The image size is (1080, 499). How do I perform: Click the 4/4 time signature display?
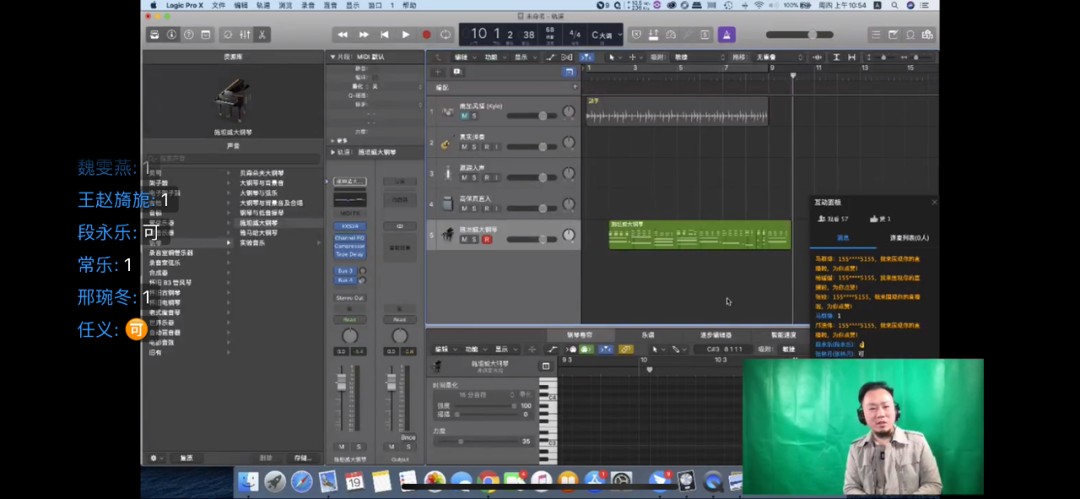point(574,34)
